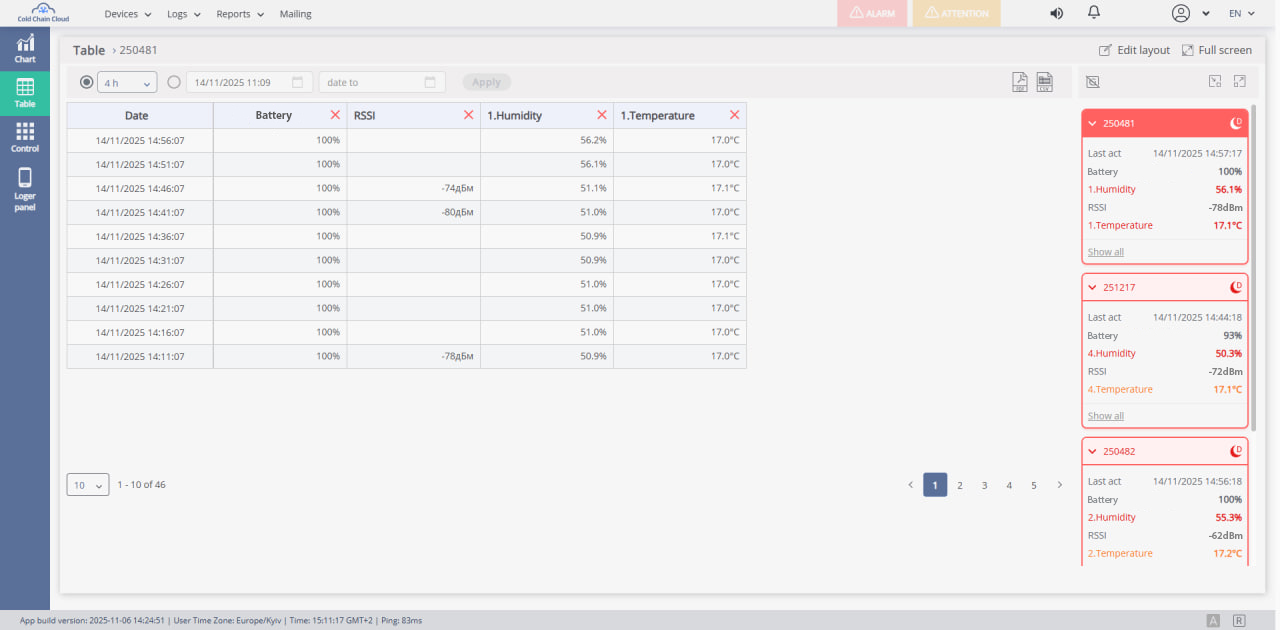Expand all device cards icon
The height and width of the screenshot is (630, 1280).
[x=1240, y=82]
